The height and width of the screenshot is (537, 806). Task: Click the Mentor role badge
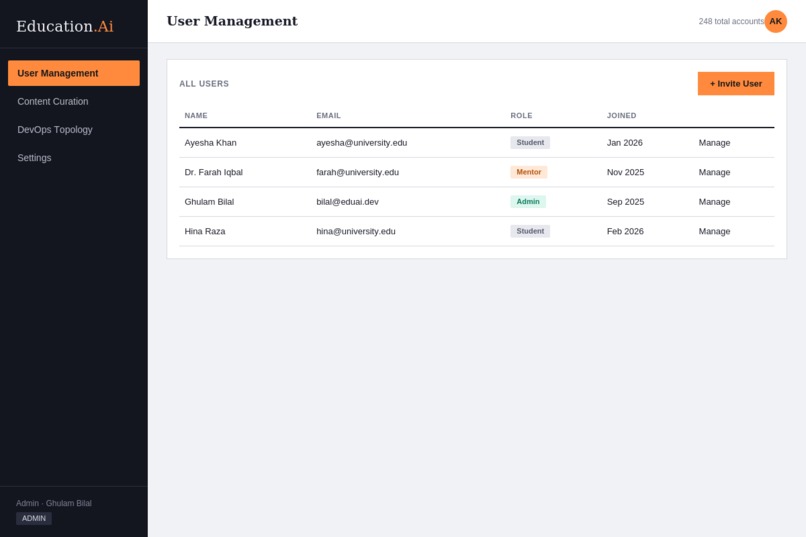(x=528, y=172)
